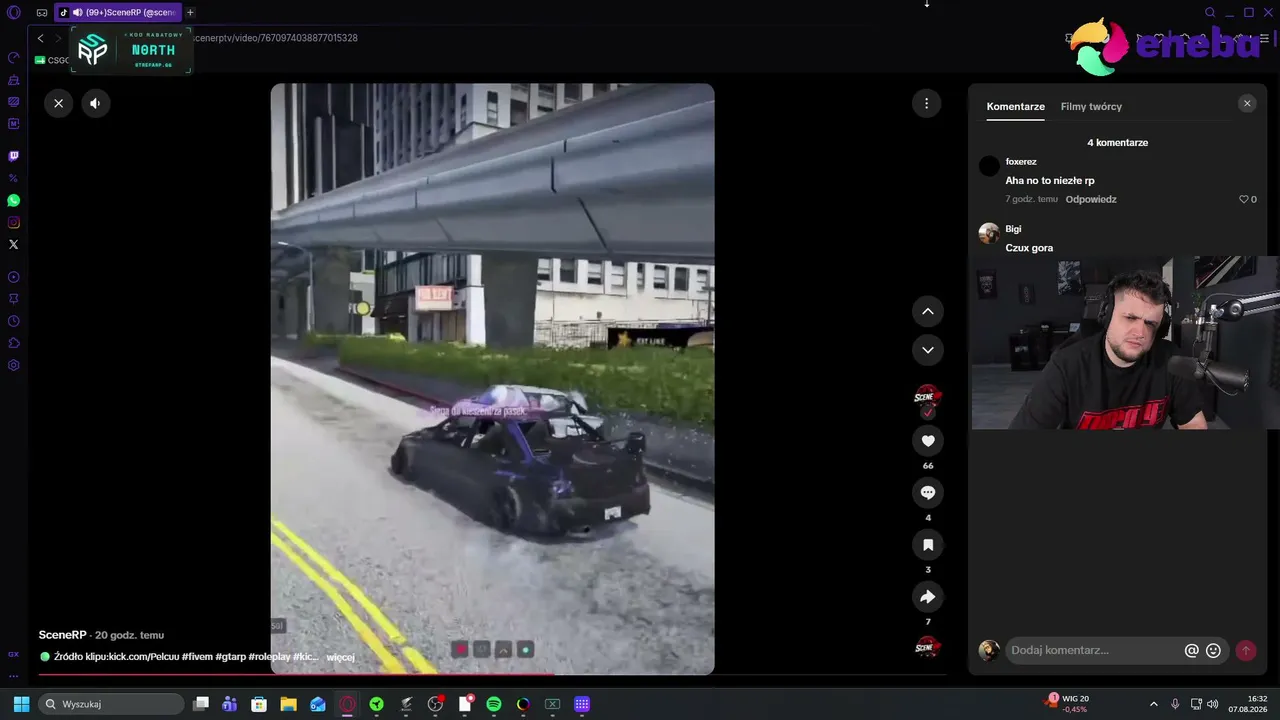Open the sidebar player icon
The height and width of the screenshot is (720, 1280).
click(x=14, y=277)
